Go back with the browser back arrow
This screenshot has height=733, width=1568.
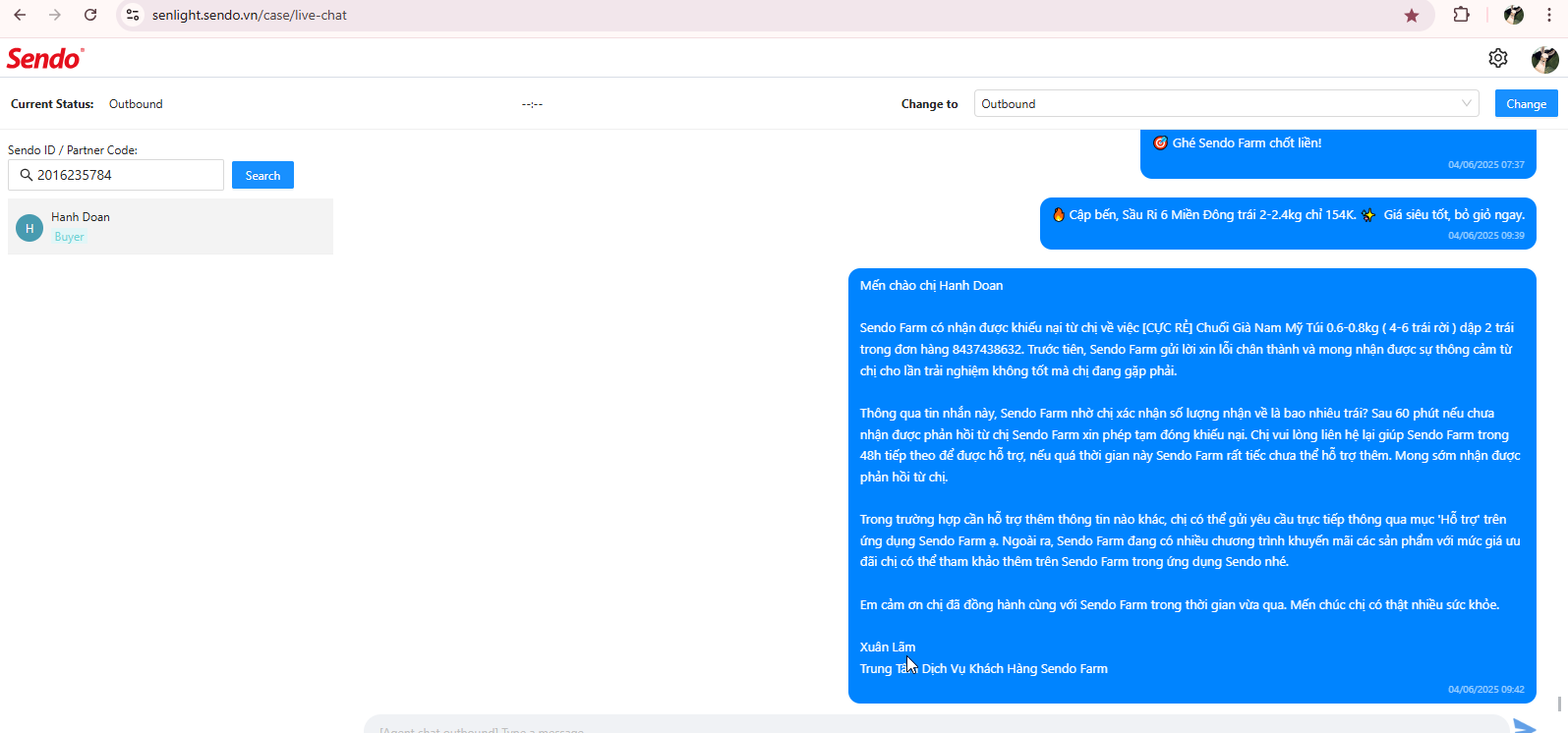click(x=20, y=15)
